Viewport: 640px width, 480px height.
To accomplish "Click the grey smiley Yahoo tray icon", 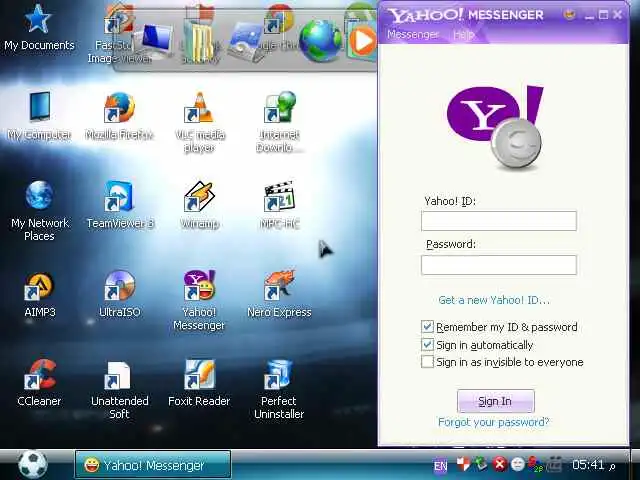I will (x=518, y=464).
